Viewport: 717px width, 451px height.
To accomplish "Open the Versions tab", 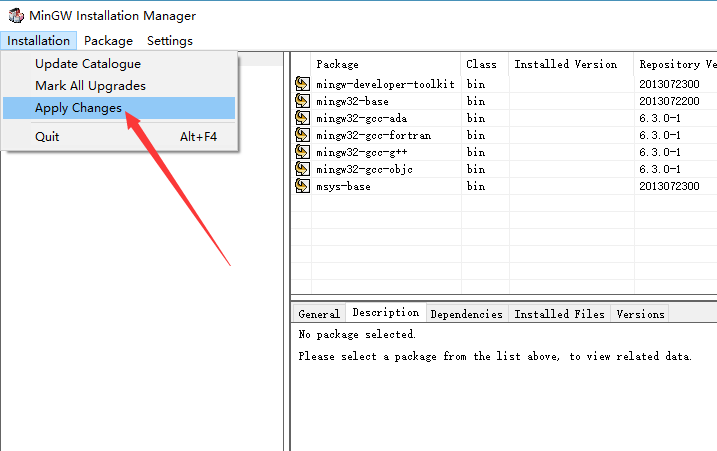I will (x=640, y=314).
